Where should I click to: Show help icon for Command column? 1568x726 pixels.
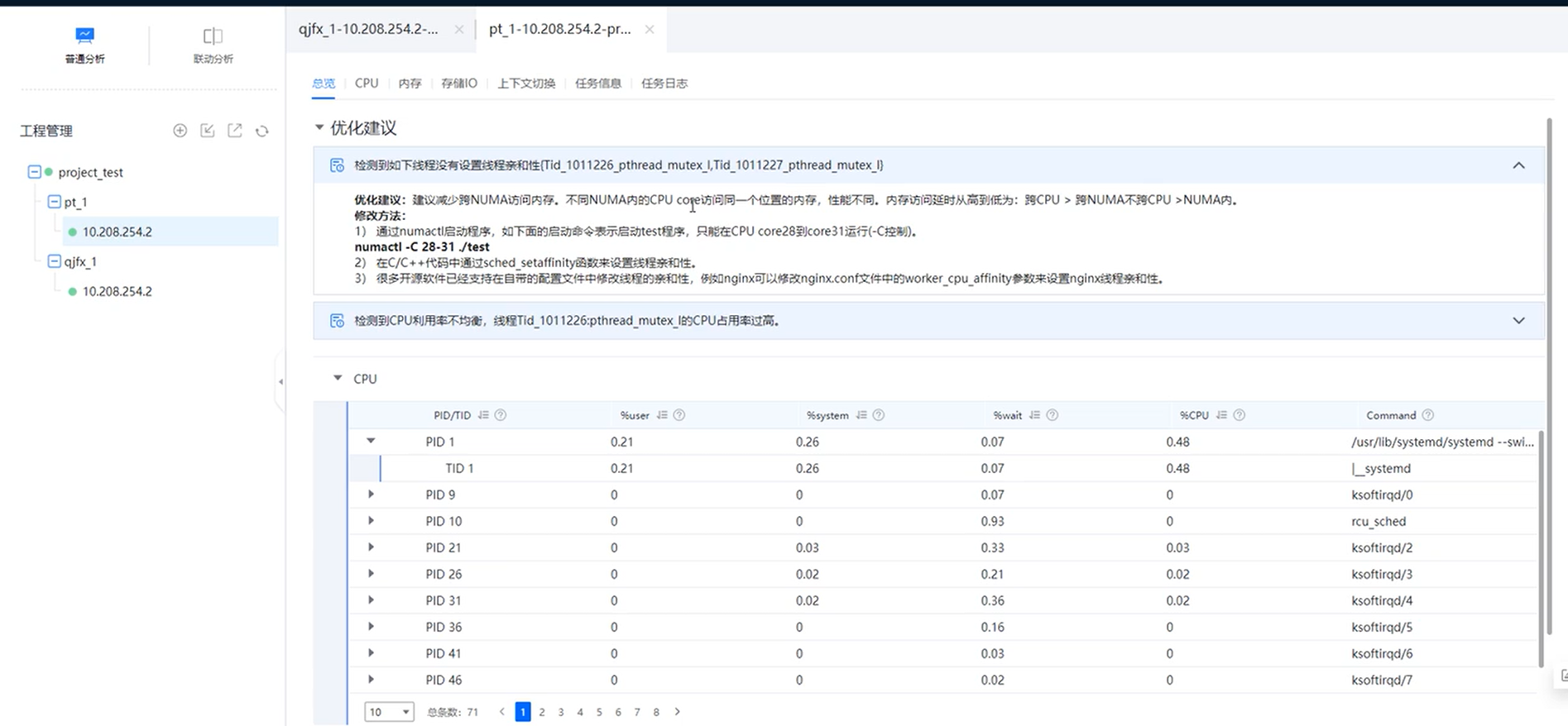[x=1428, y=415]
